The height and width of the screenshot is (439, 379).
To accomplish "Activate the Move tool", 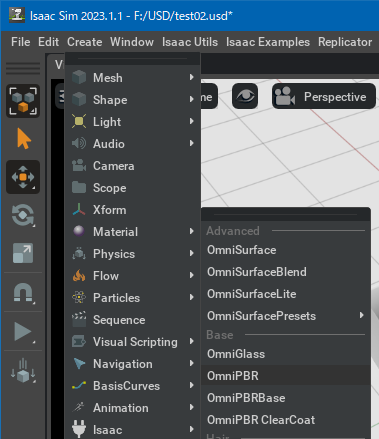I will [x=23, y=177].
